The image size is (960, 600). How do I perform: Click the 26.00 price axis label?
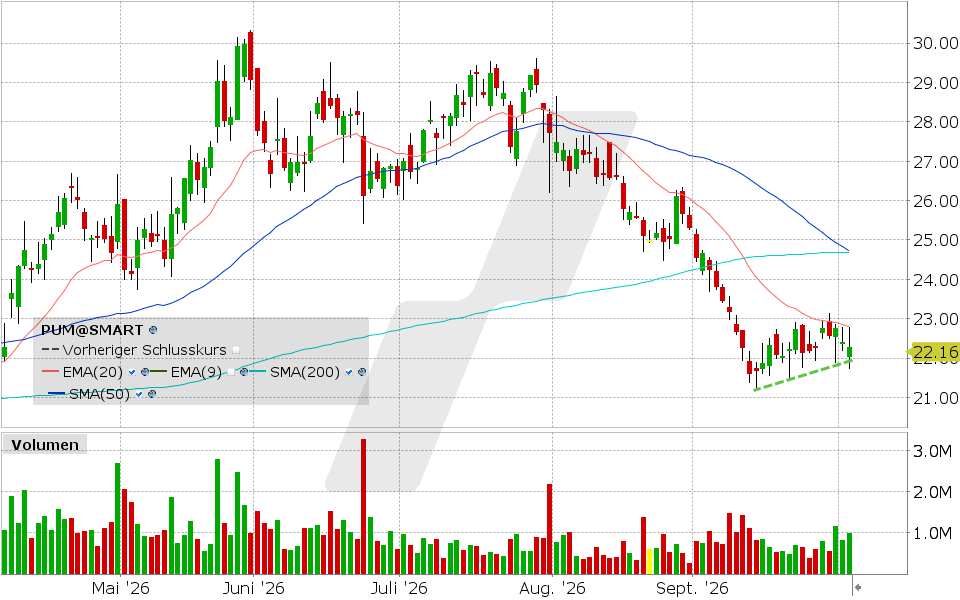pos(936,201)
